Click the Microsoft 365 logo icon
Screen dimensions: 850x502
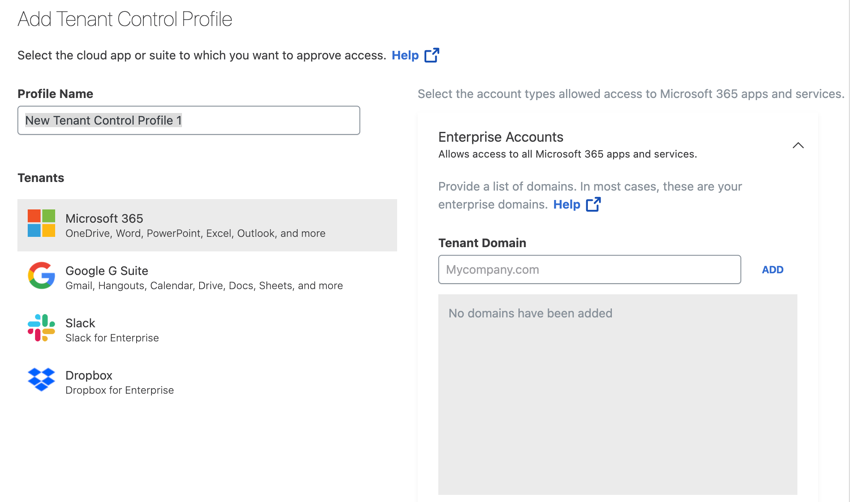coord(41,223)
